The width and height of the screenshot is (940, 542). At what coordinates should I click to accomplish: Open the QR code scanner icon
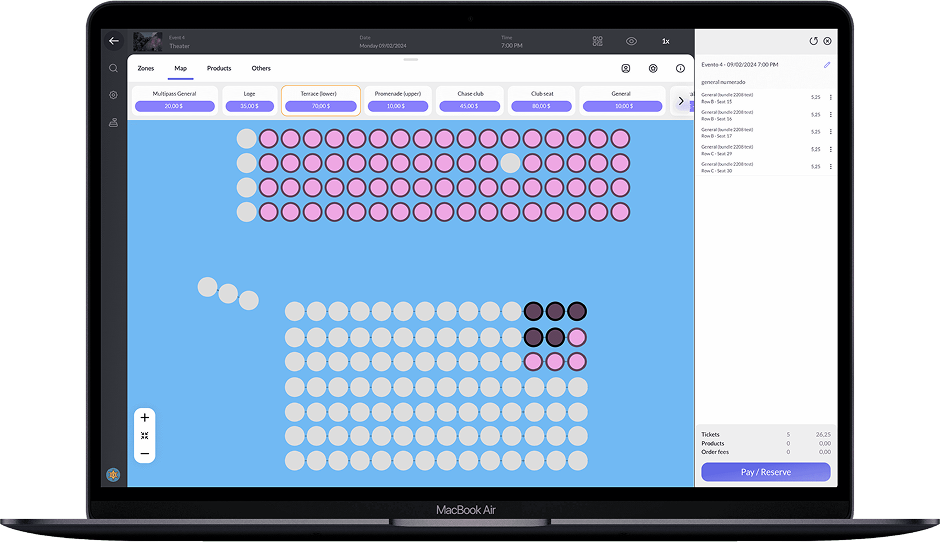(x=597, y=41)
